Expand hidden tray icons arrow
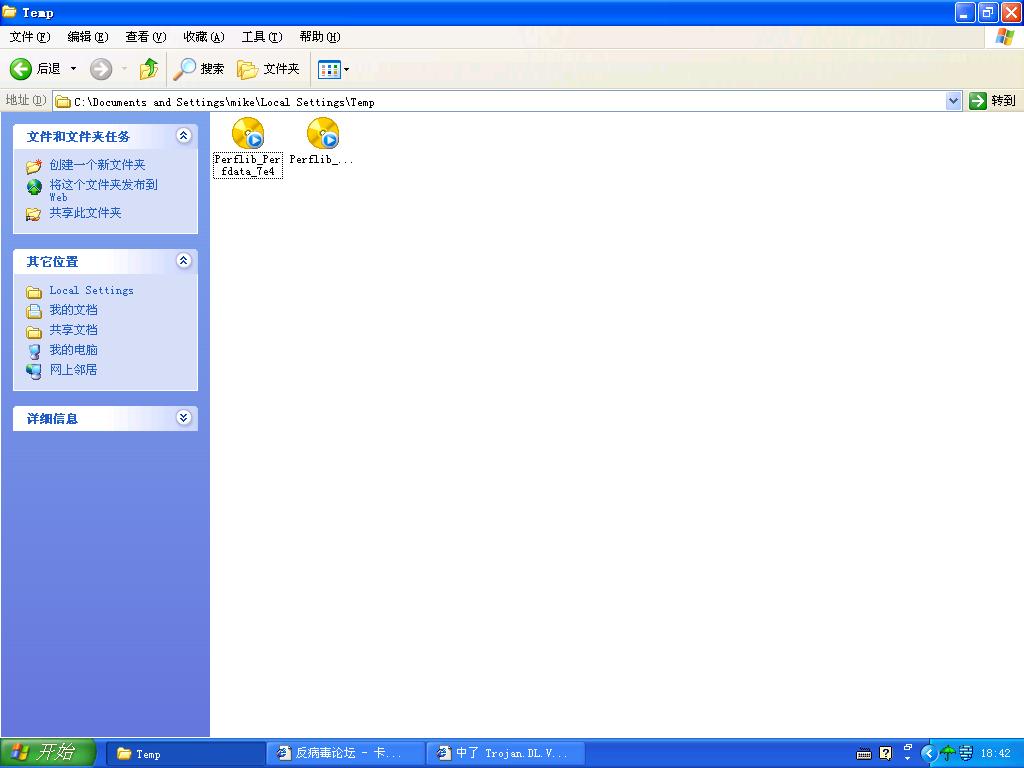This screenshot has width=1024, height=768. [928, 754]
